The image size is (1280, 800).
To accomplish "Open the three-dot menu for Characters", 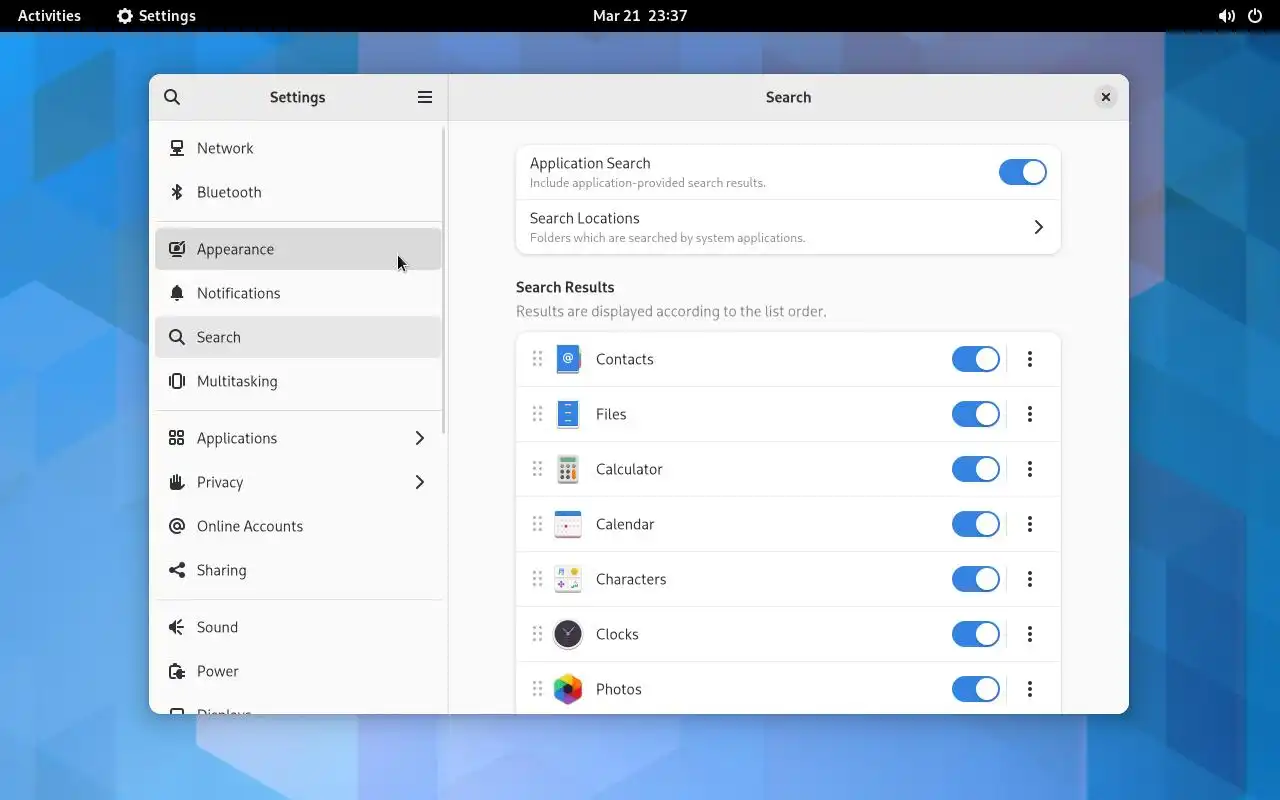I will 1030,579.
